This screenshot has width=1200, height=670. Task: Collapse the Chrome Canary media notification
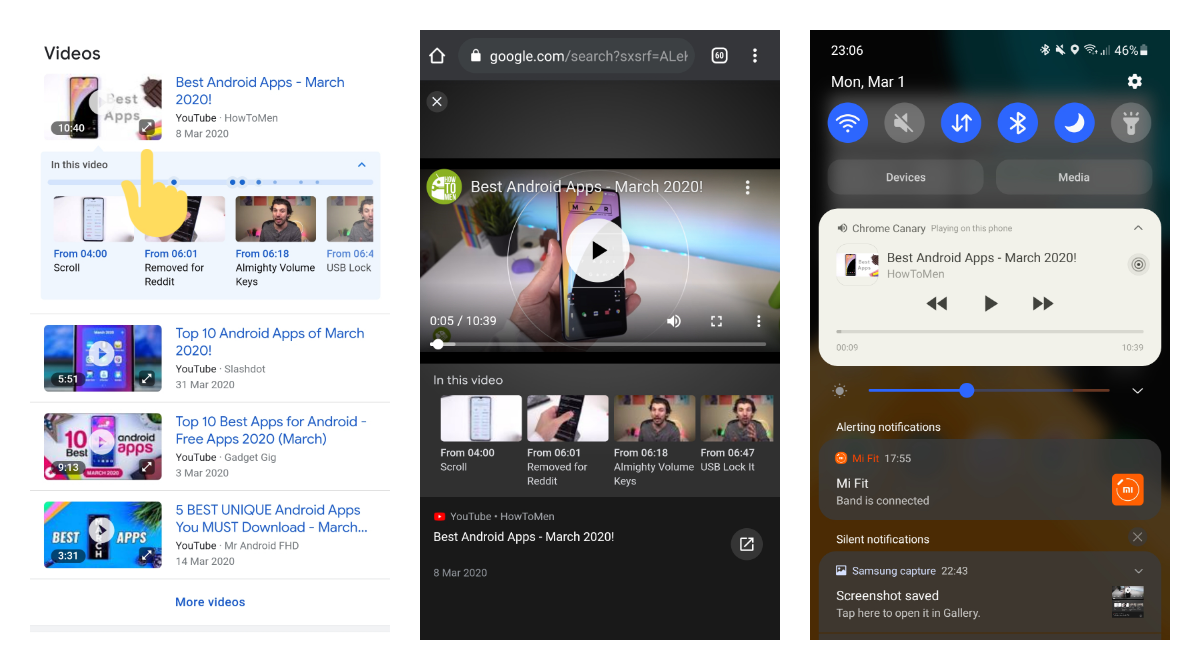tap(1138, 228)
